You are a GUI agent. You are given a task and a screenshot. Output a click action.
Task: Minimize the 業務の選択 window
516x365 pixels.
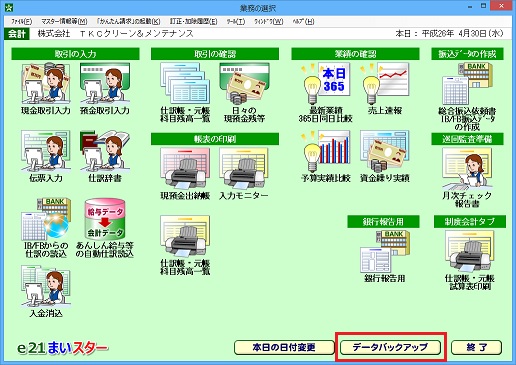click(470, 6)
